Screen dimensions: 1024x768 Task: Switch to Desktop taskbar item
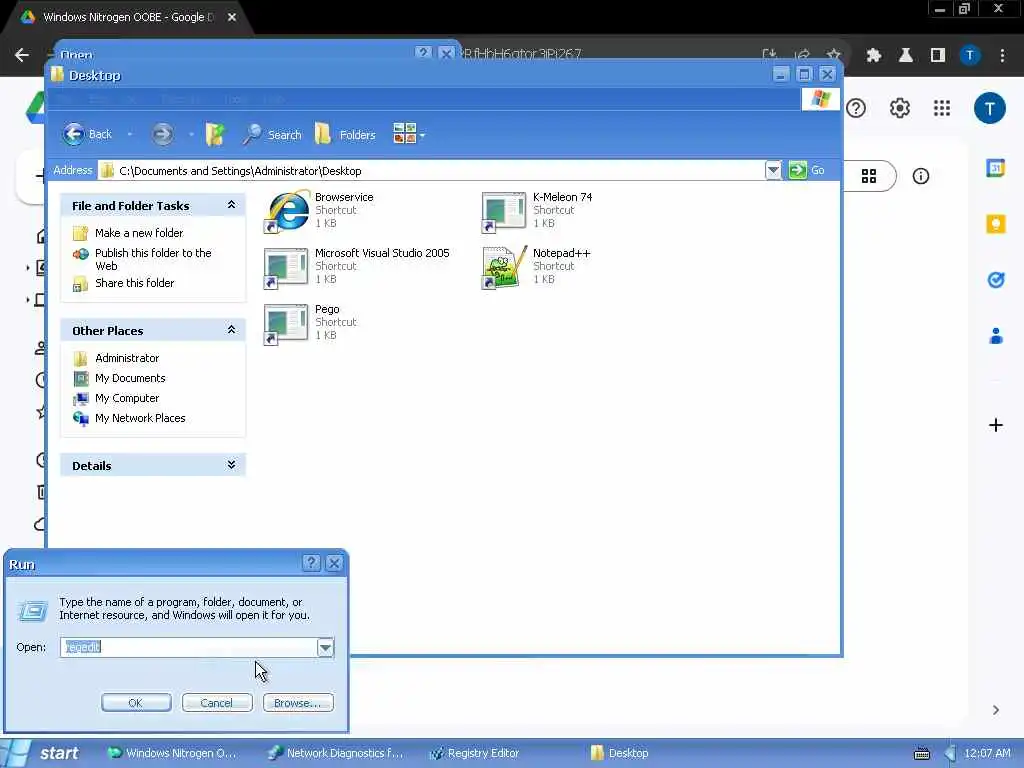[x=620, y=753]
